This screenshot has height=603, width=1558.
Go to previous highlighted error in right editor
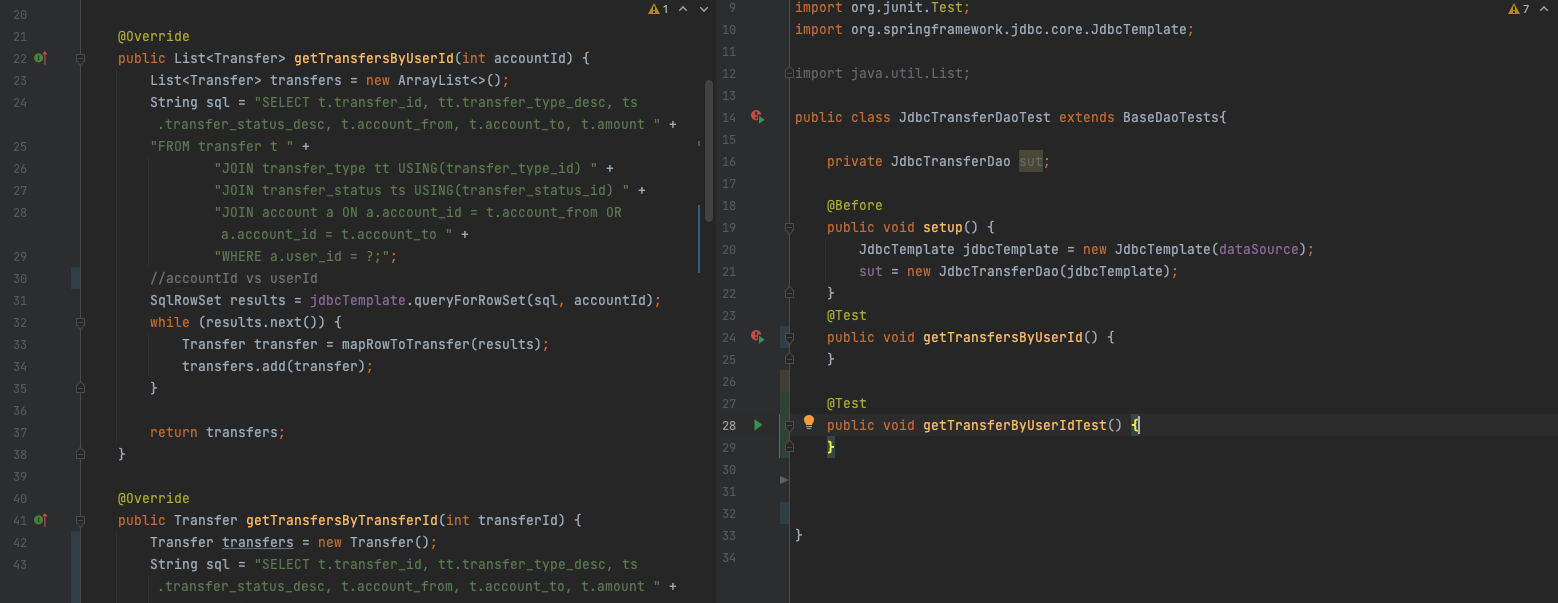(1543, 9)
